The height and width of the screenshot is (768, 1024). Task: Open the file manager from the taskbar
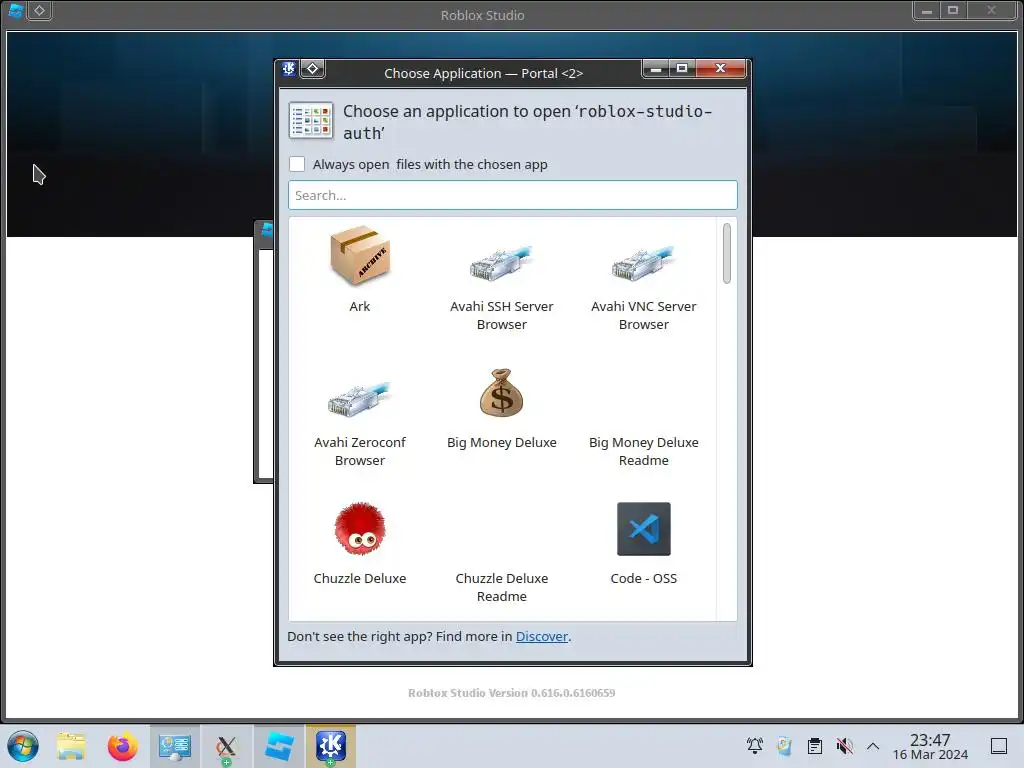(x=71, y=746)
